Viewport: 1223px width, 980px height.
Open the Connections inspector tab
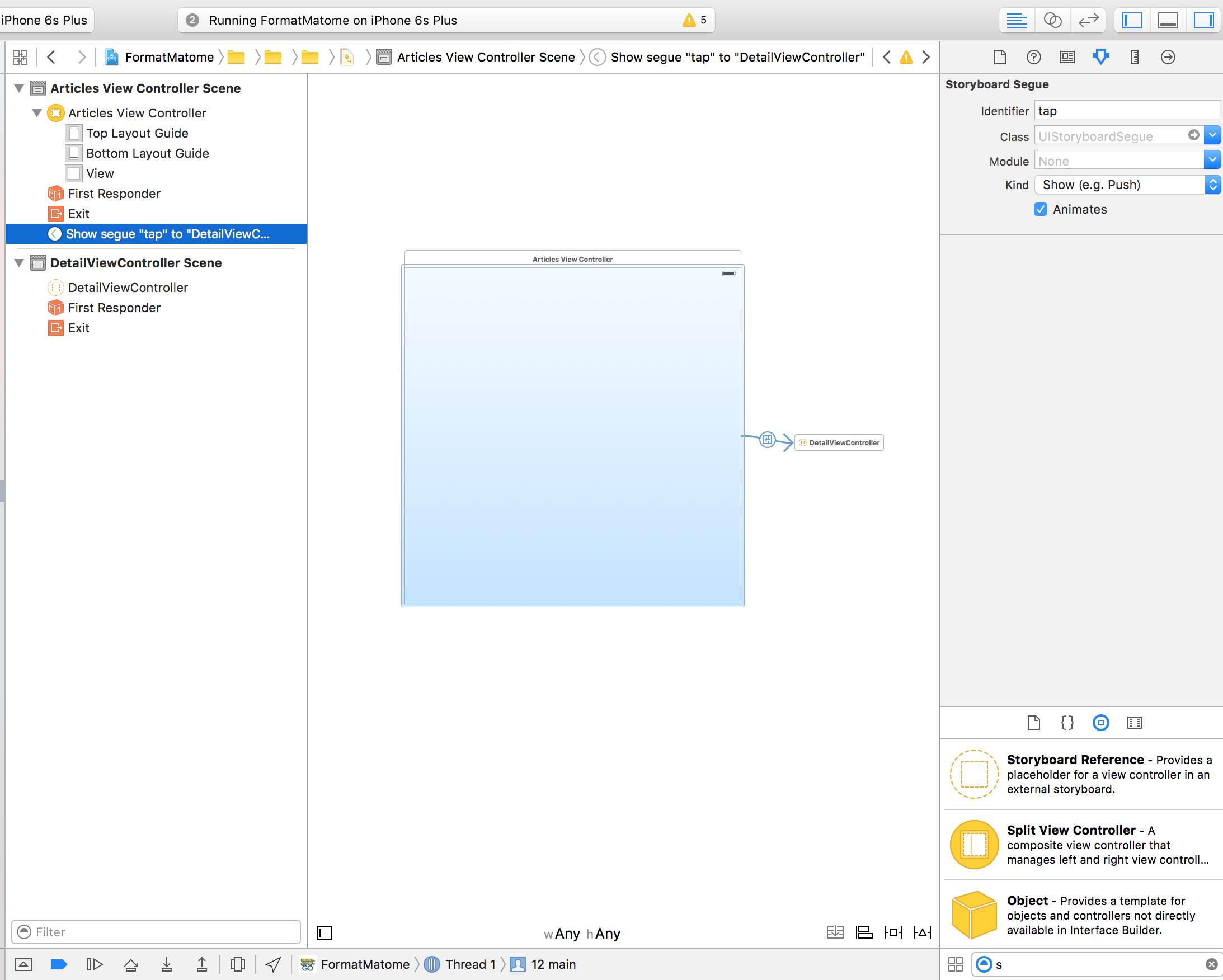click(1168, 56)
